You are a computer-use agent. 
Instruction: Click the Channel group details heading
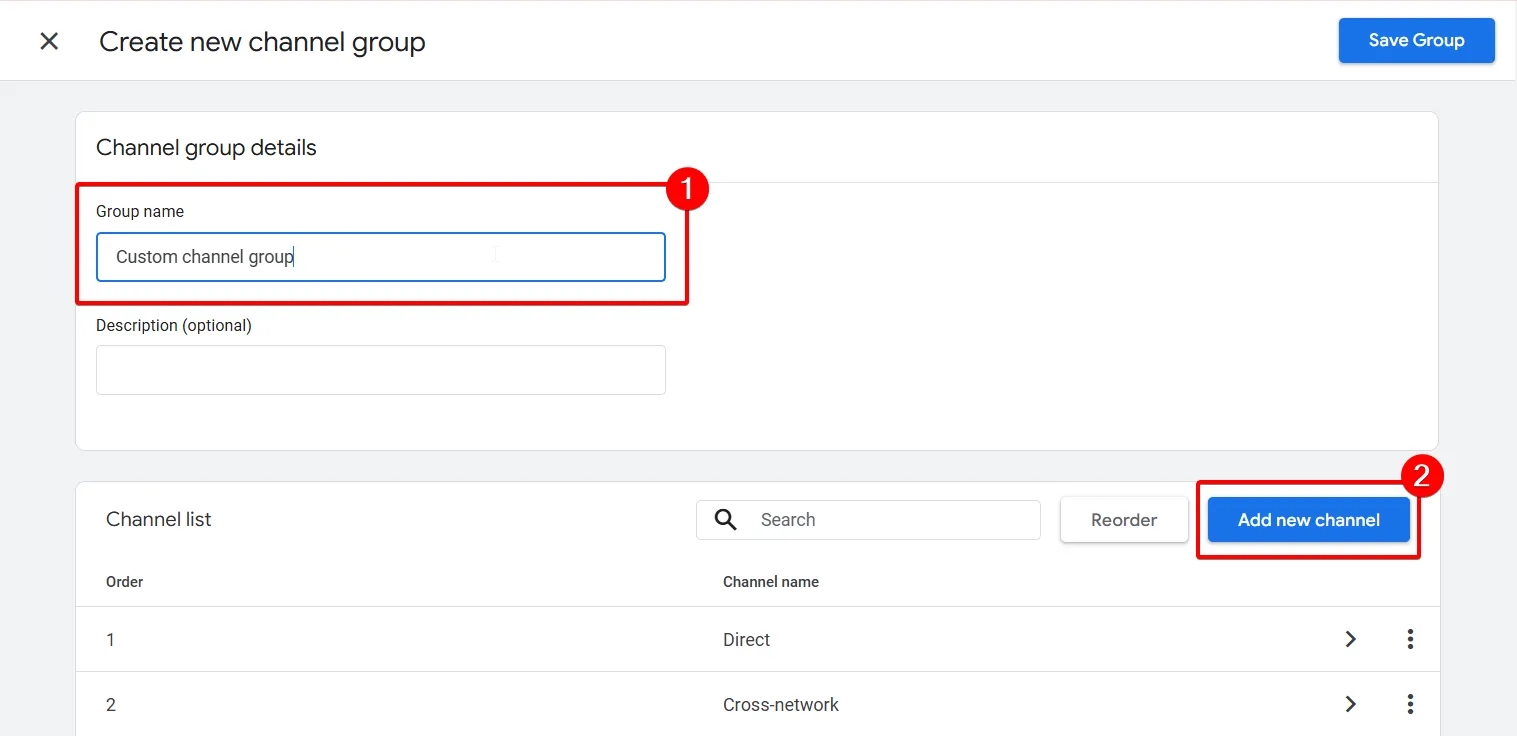206,148
